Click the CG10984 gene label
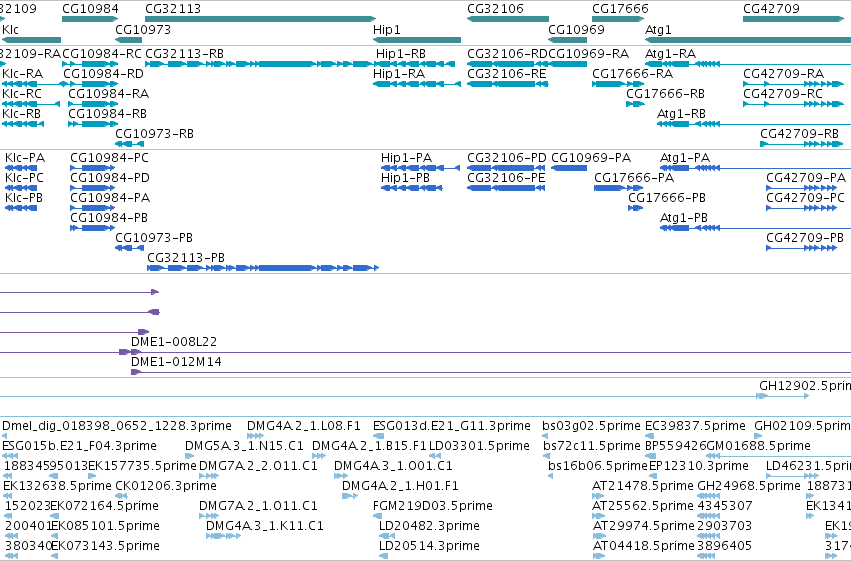 click(90, 9)
